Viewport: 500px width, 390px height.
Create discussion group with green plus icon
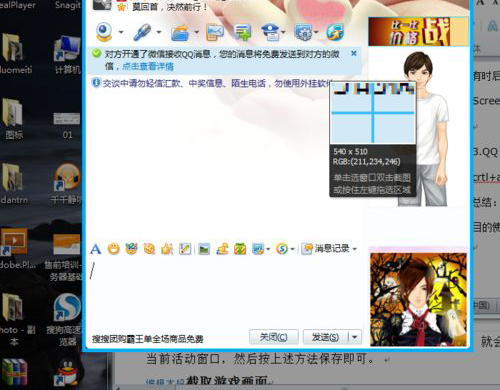(243, 32)
